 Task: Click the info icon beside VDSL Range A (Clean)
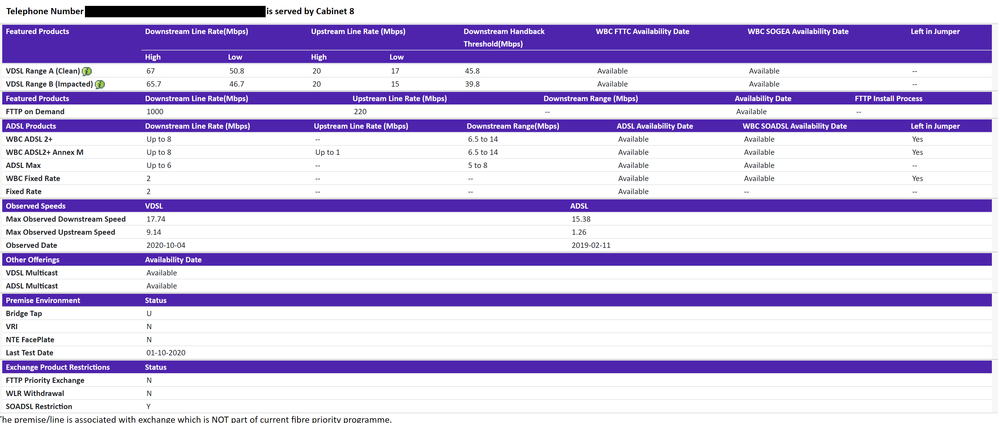click(x=87, y=72)
